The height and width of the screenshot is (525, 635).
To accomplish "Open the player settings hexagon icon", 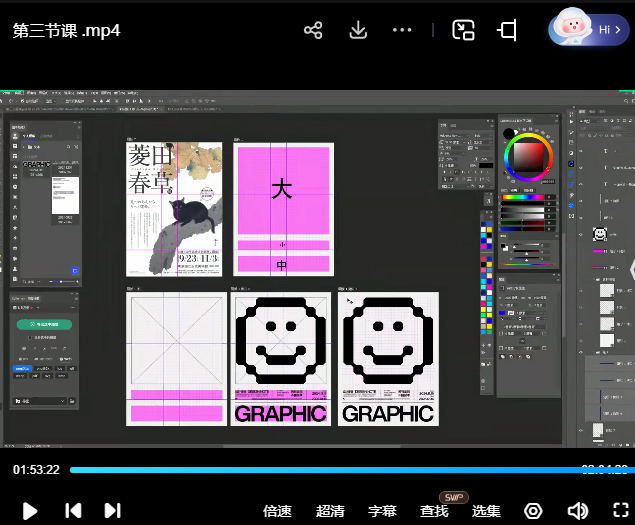I will (x=533, y=510).
